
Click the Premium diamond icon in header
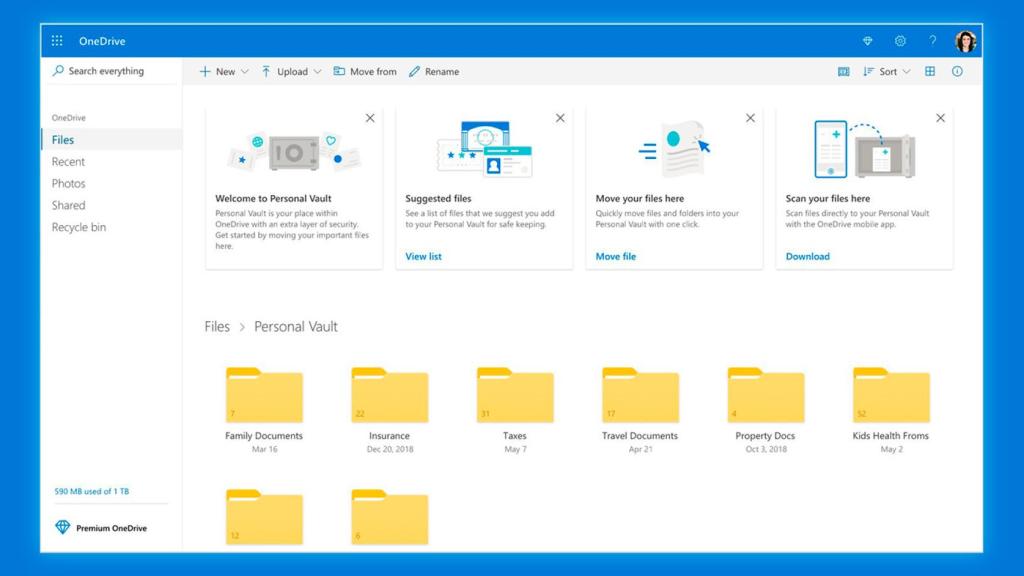pyautogui.click(x=867, y=41)
